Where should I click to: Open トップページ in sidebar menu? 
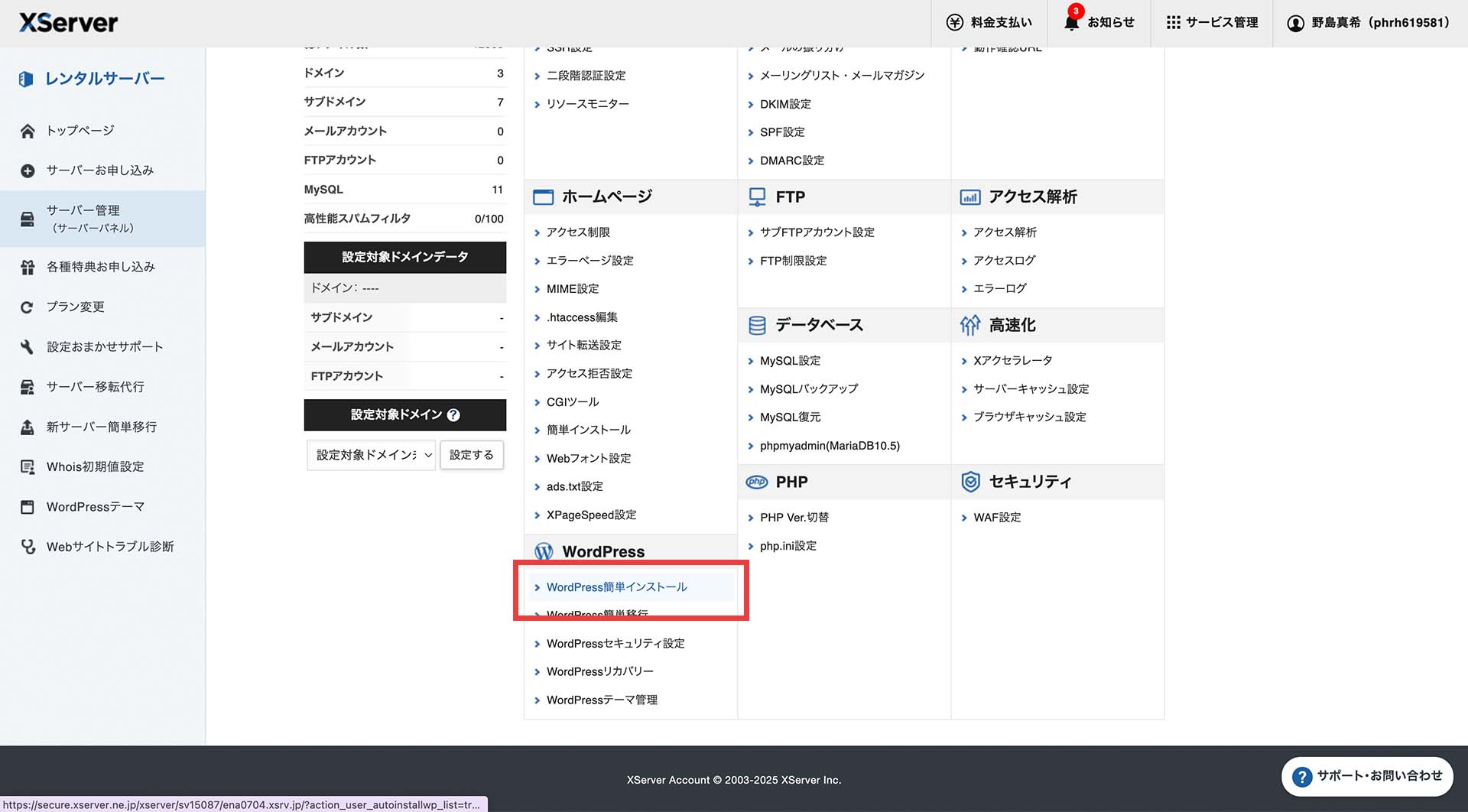click(x=80, y=131)
